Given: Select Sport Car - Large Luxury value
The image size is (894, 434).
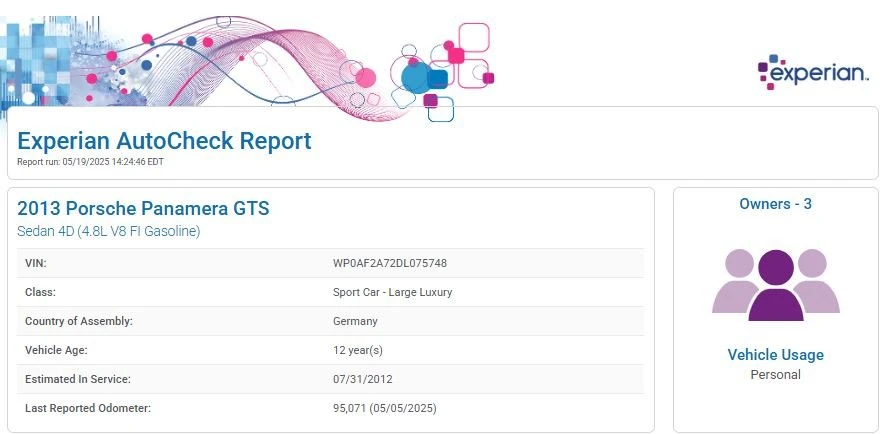Looking at the screenshot, I should 392,293.
